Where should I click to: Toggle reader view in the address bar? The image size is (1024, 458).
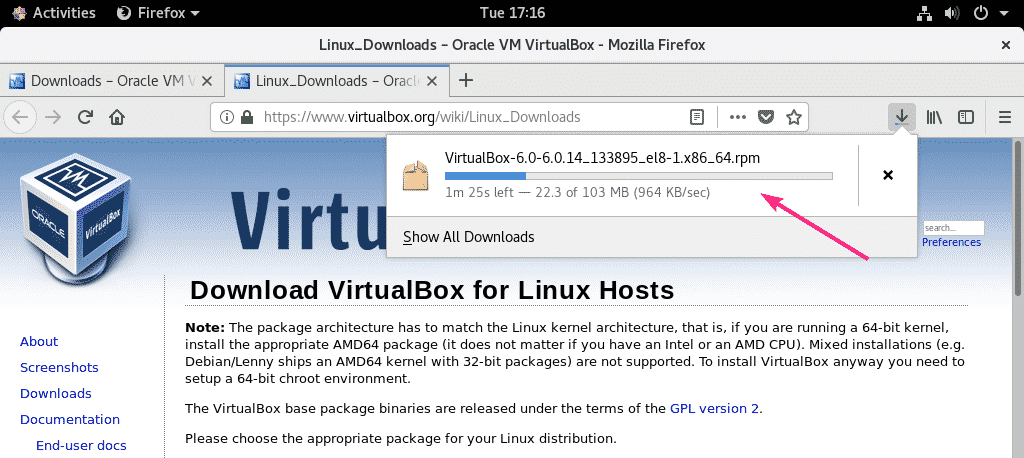coord(697,117)
